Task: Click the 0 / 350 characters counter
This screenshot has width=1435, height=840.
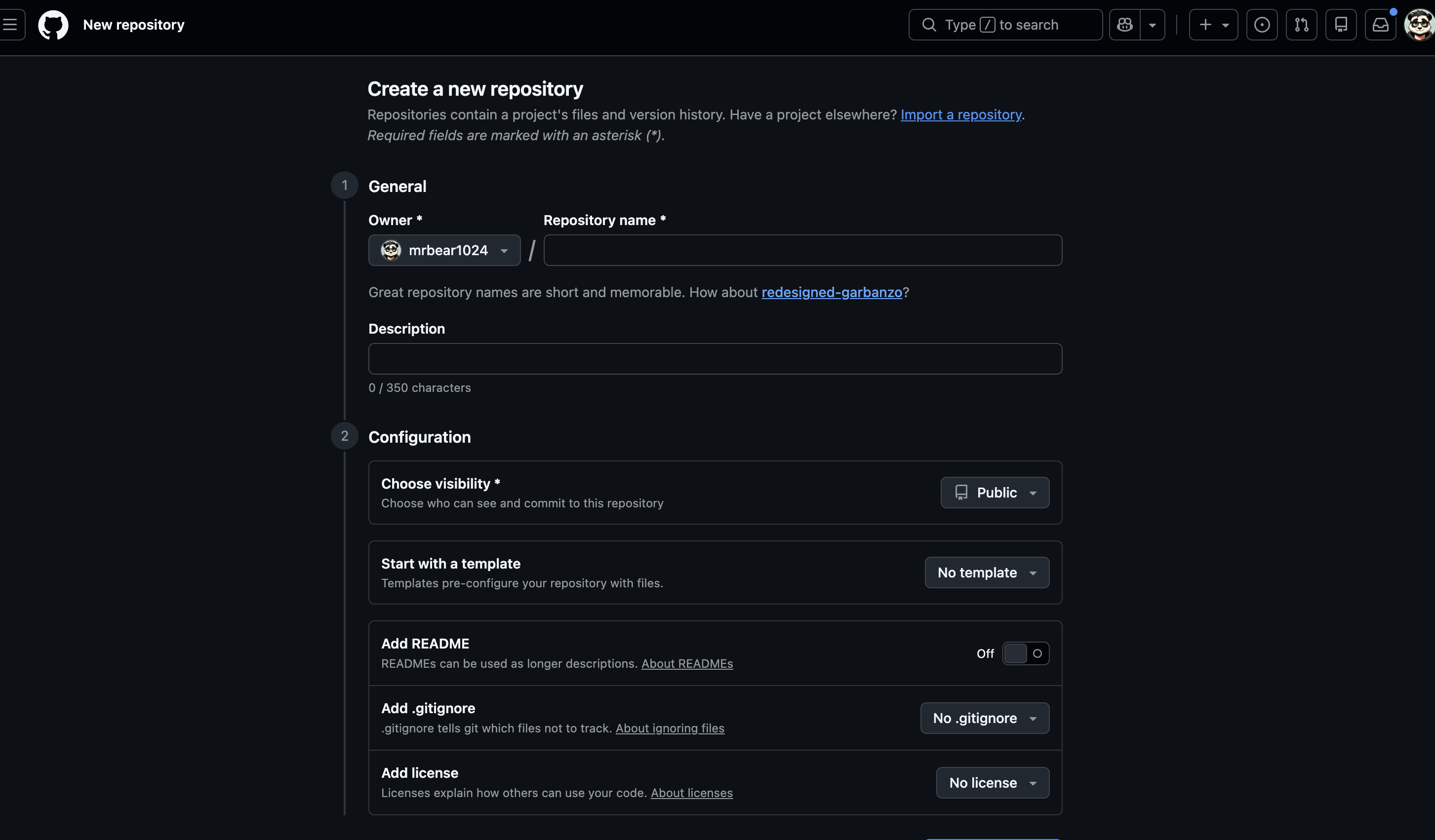Action: click(x=420, y=387)
